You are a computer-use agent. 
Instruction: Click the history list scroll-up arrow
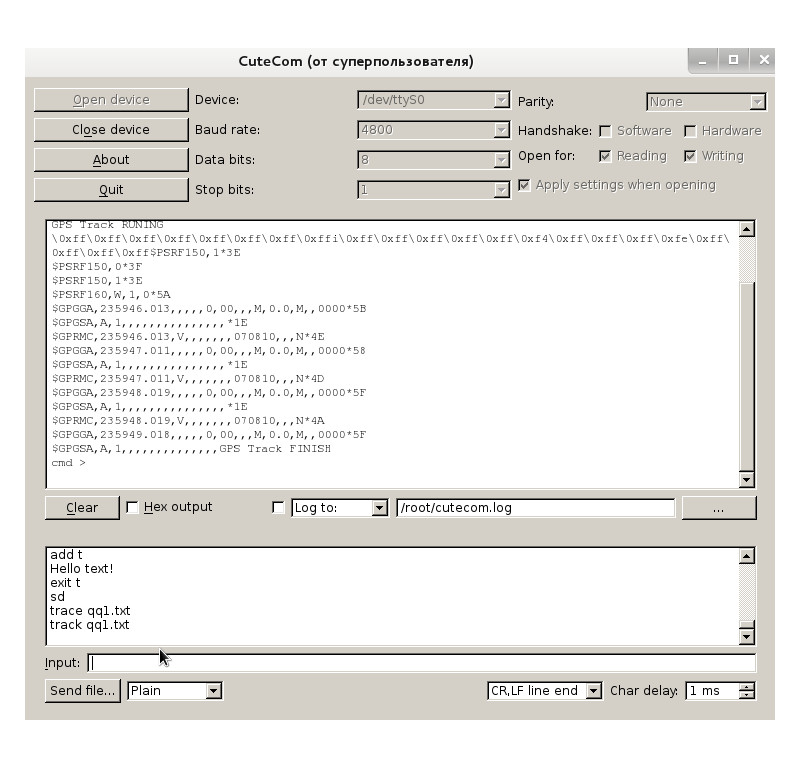(x=746, y=556)
